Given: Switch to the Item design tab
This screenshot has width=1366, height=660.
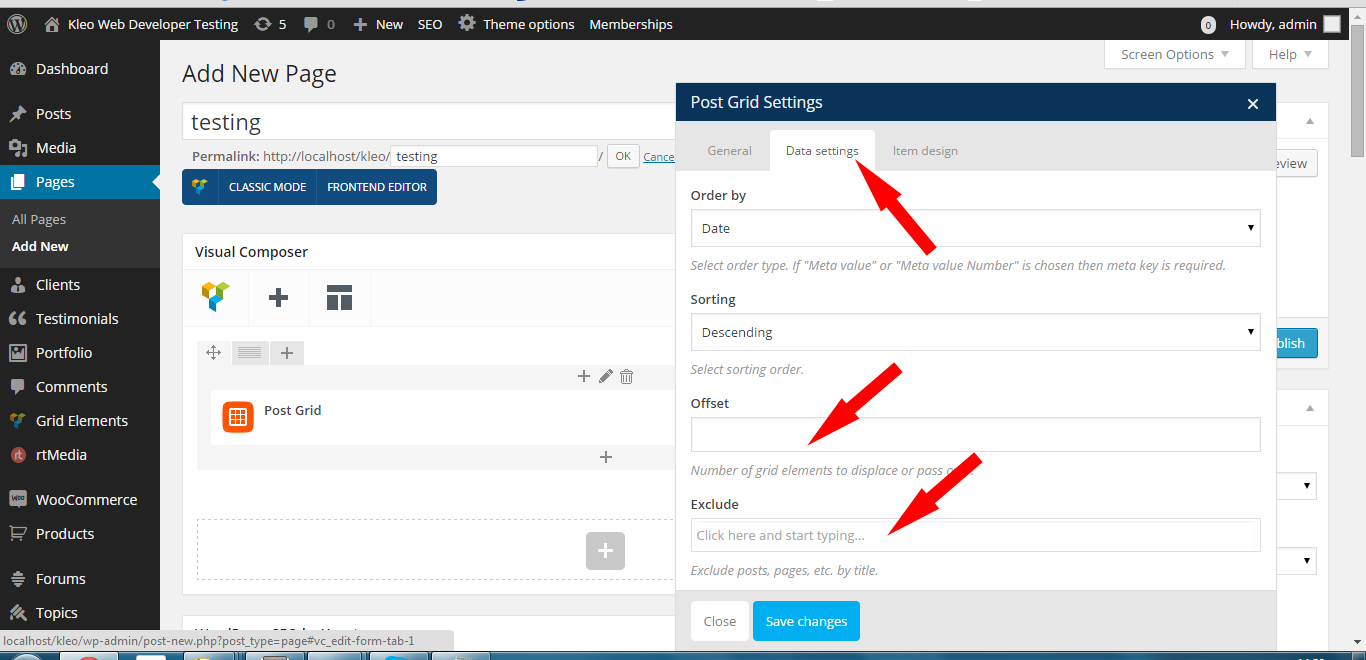Looking at the screenshot, I should [x=925, y=151].
